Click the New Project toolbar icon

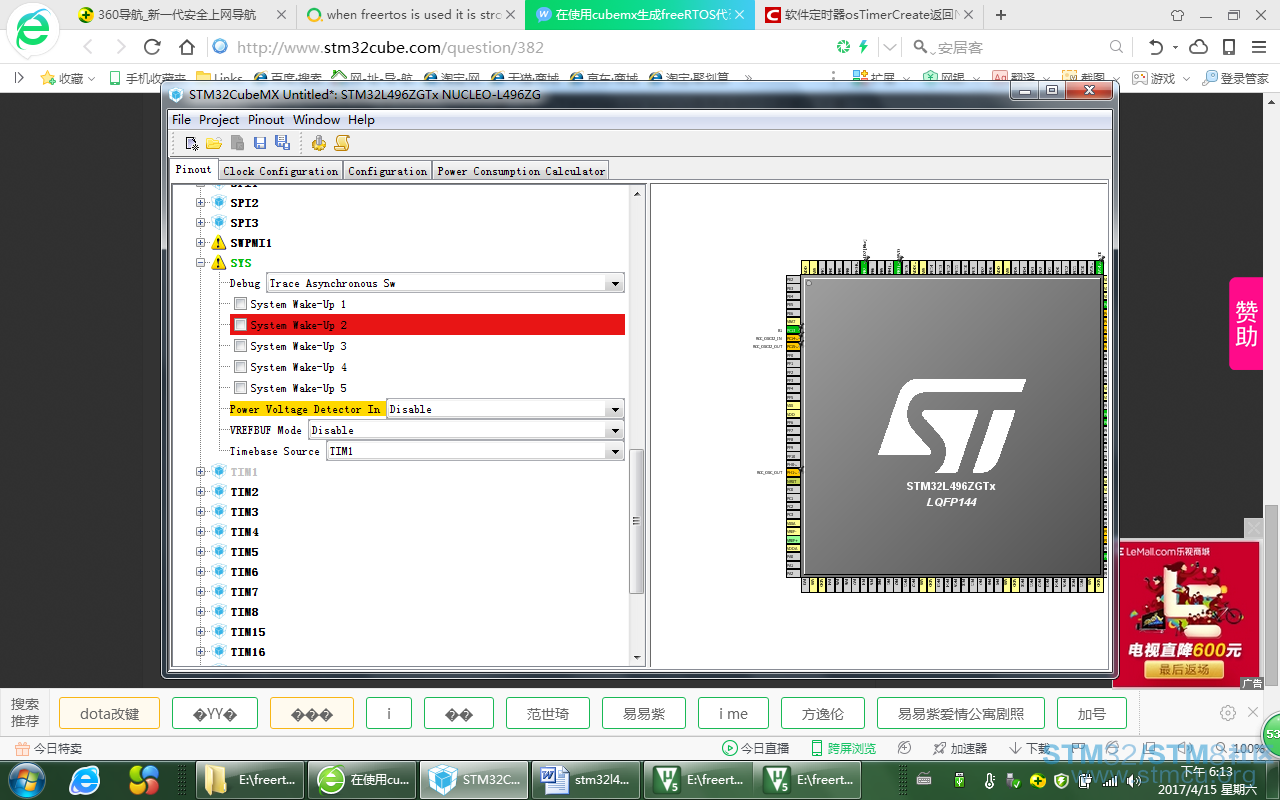click(x=192, y=143)
